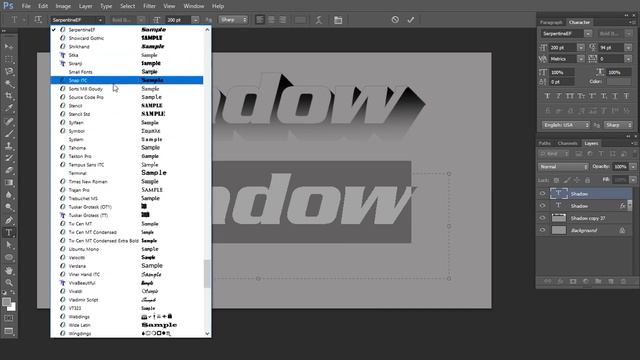Viewport: 640px width, 360px height.
Task: Select the Magic Wand tool
Action: tap(9, 84)
